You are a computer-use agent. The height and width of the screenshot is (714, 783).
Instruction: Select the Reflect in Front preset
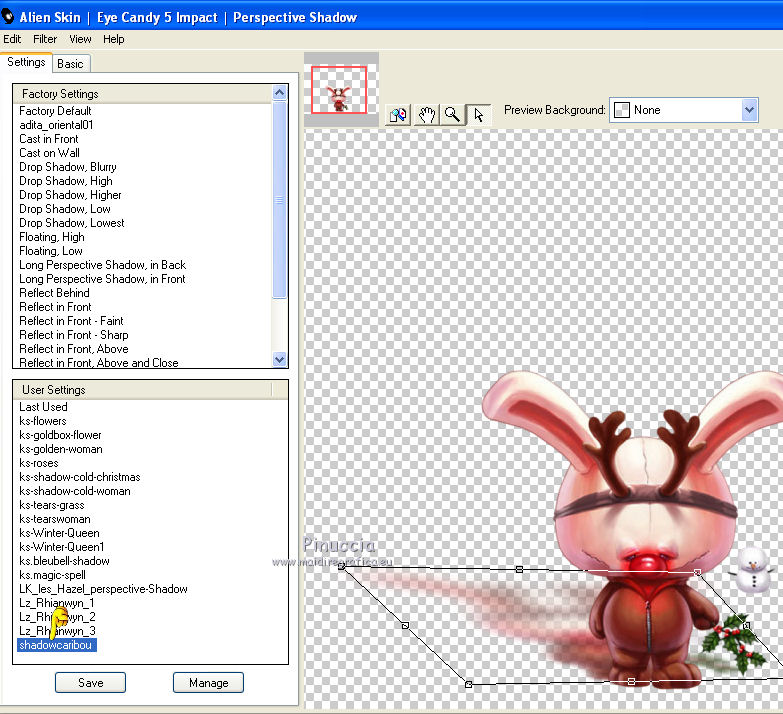tap(55, 307)
